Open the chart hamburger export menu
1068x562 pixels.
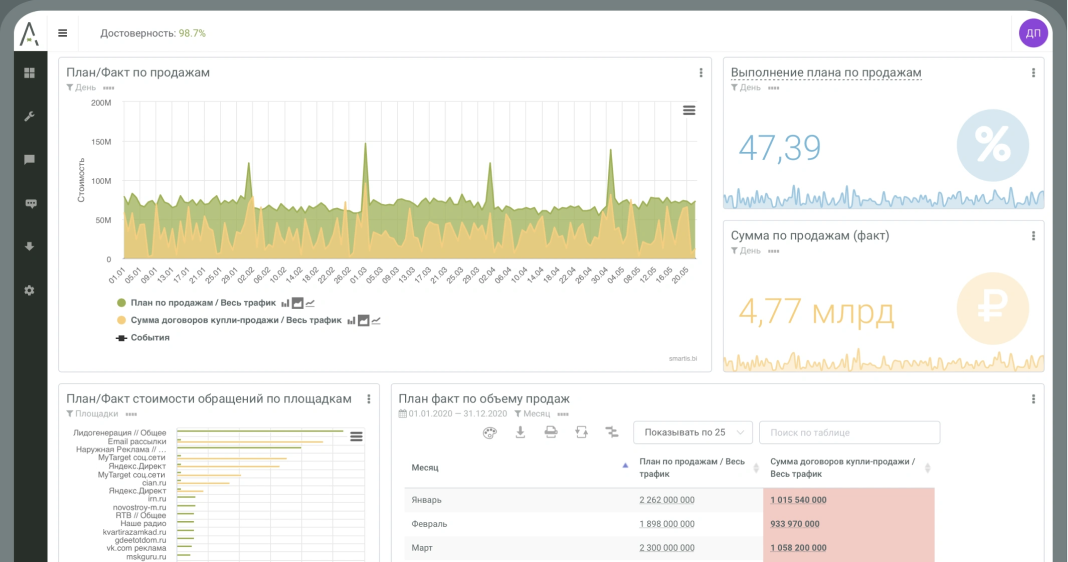click(689, 110)
